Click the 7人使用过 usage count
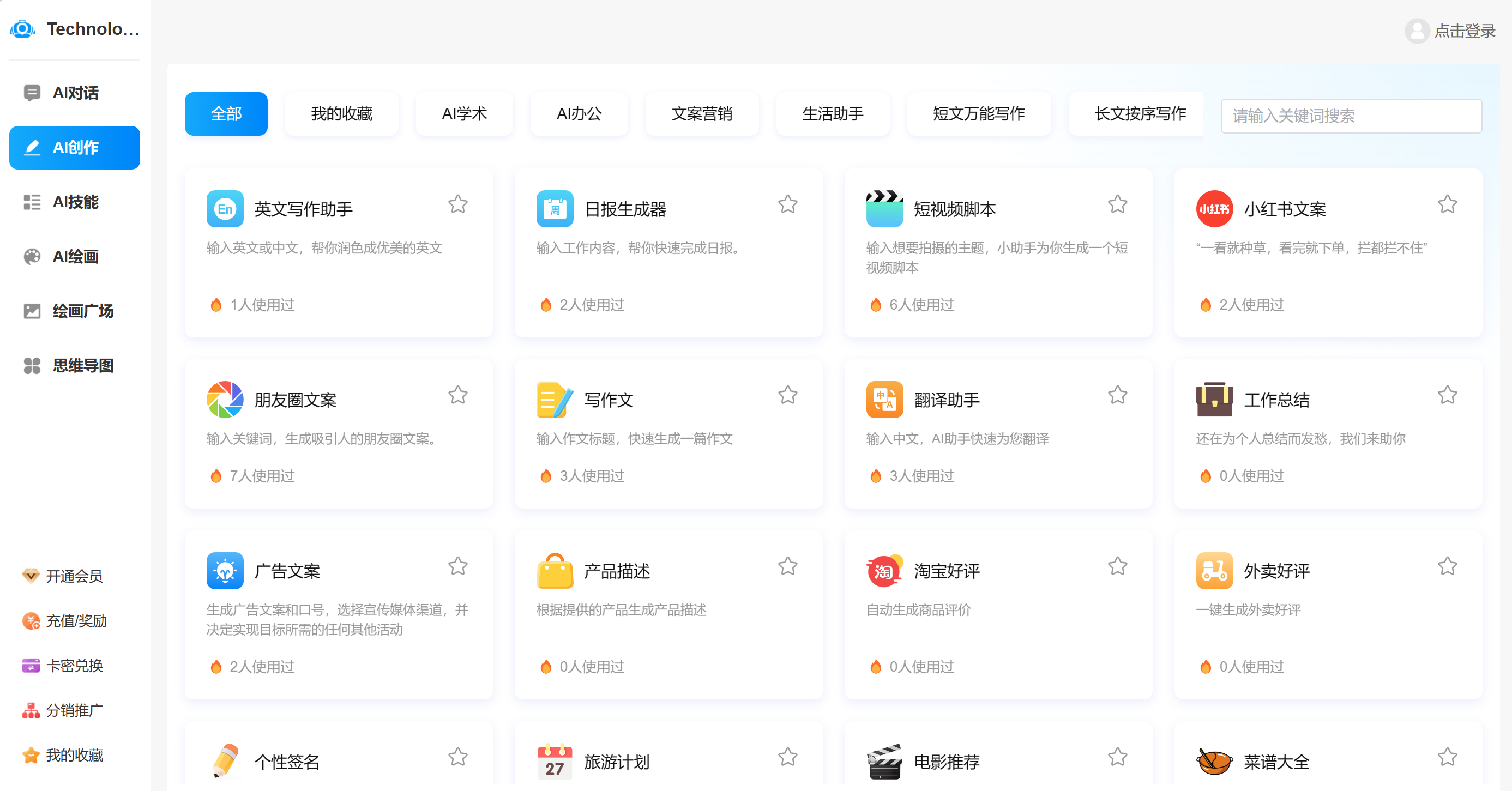Screen dimensions: 1512x791 262,476
